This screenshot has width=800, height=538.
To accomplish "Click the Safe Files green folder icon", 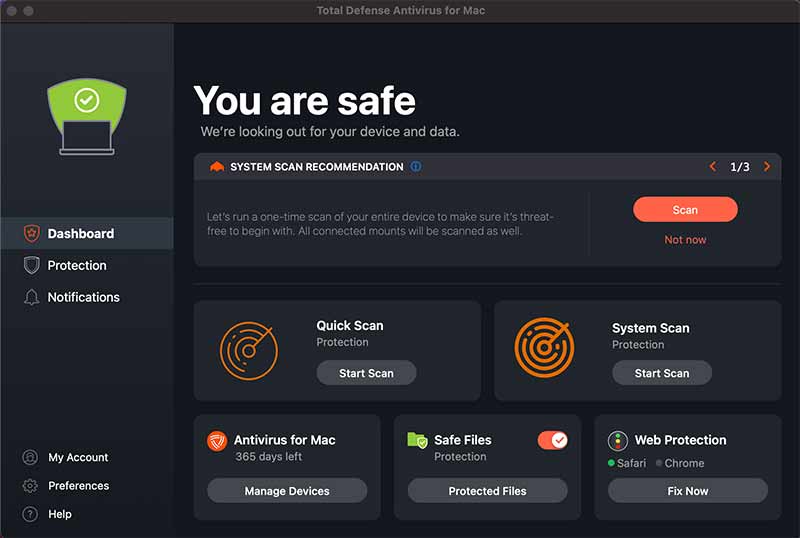I will coord(417,440).
